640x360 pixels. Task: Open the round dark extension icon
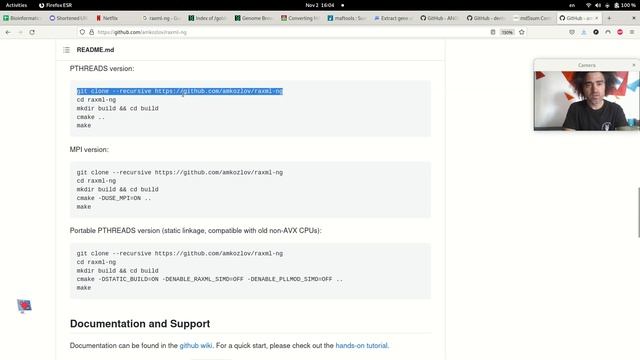click(x=596, y=32)
